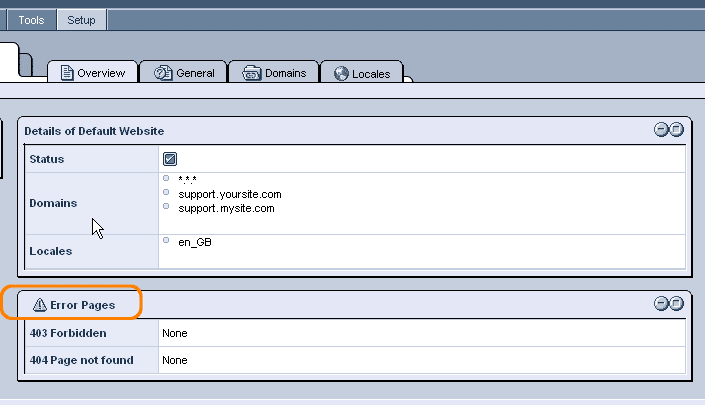Click the support.yoursite.com domain entry
705x405 pixels.
(x=230, y=194)
